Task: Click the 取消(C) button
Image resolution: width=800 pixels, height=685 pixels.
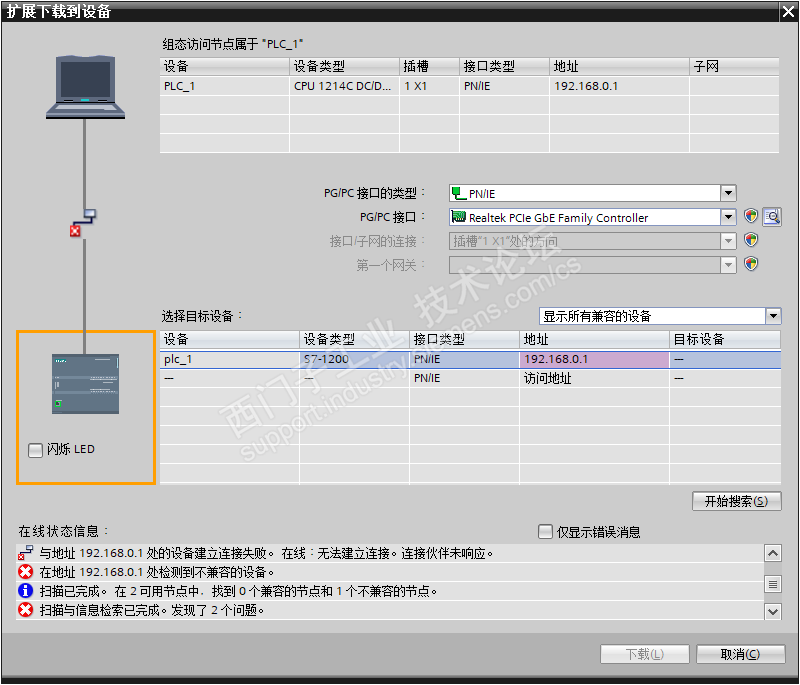Action: tap(740, 654)
